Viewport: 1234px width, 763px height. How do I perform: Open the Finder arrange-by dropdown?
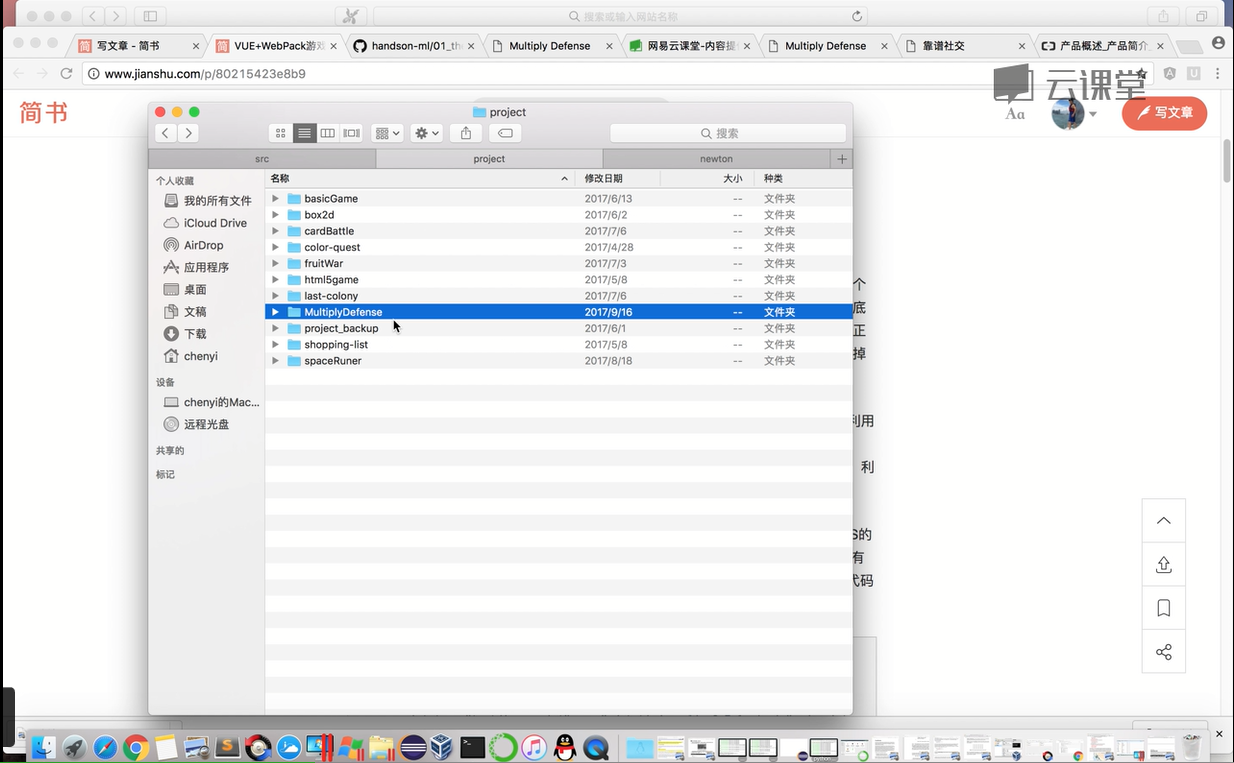tap(387, 133)
